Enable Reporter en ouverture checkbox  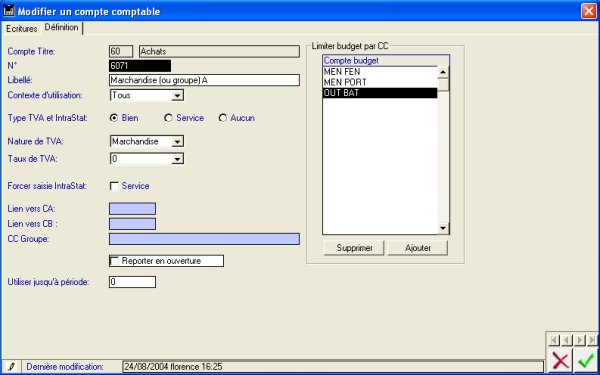pos(114,261)
